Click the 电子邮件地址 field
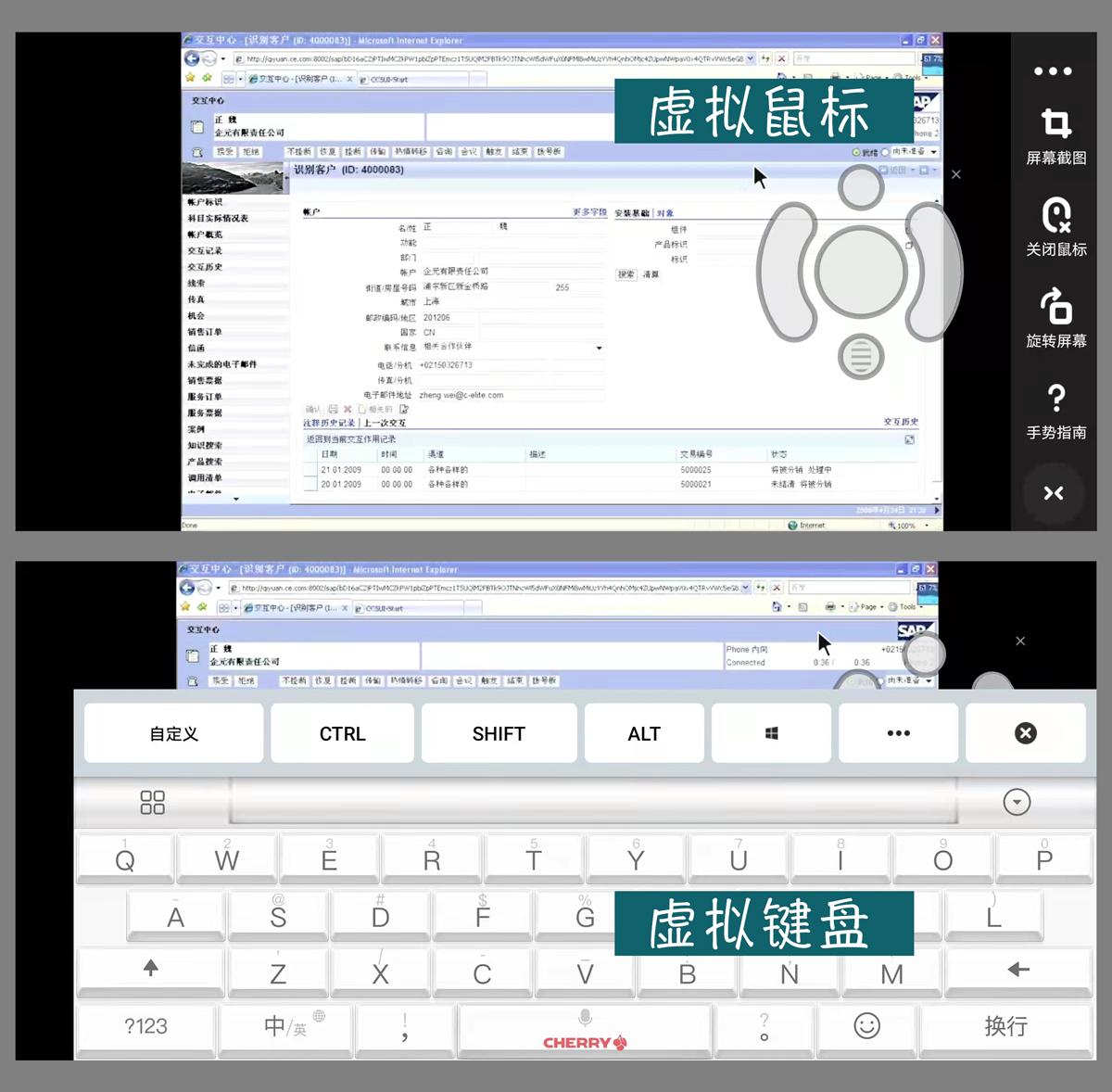1112x1092 pixels. click(x=513, y=395)
